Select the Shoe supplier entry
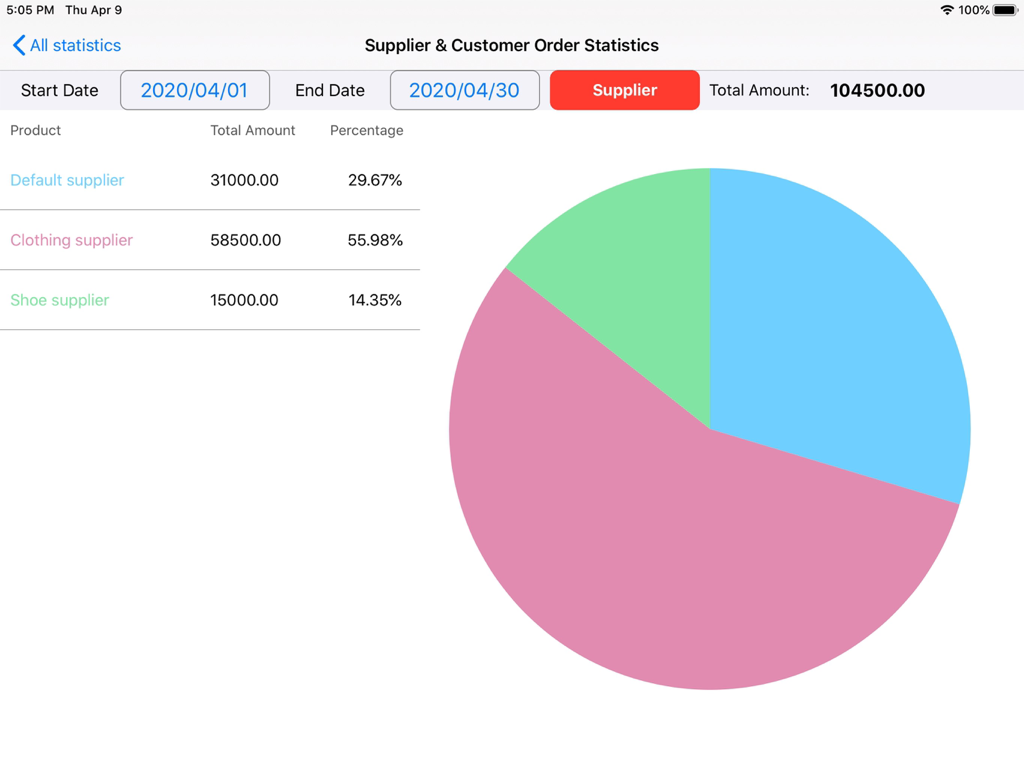Image resolution: width=1024 pixels, height=768 pixels. 59,300
